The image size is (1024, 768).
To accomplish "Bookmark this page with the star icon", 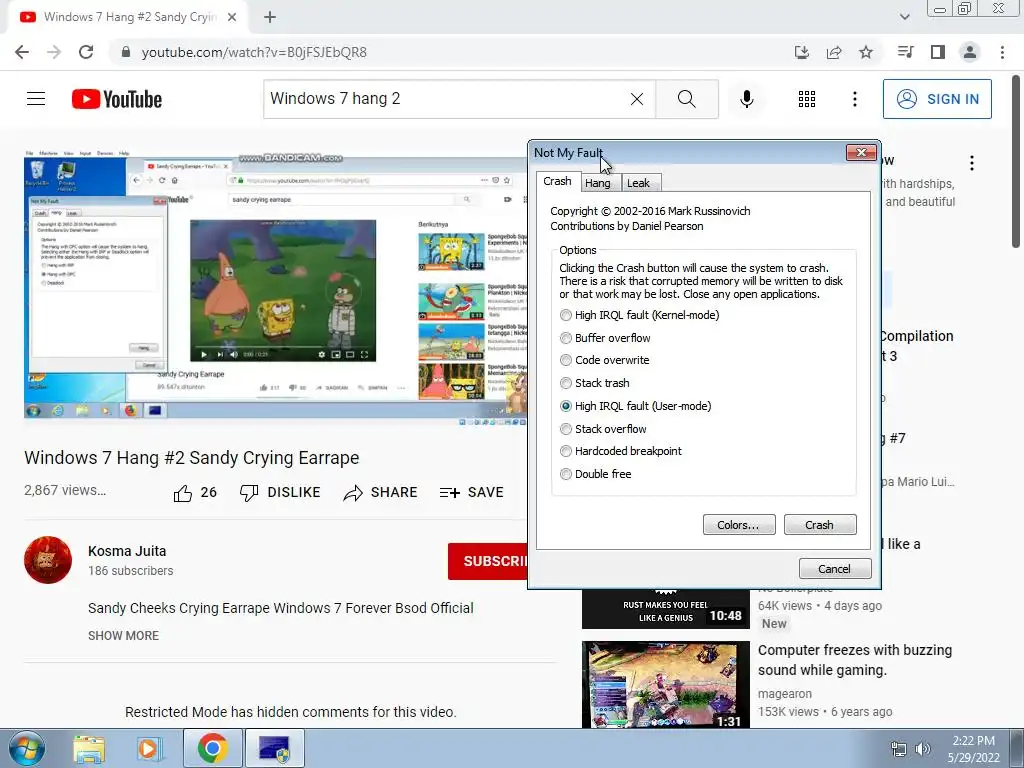I will 866,52.
